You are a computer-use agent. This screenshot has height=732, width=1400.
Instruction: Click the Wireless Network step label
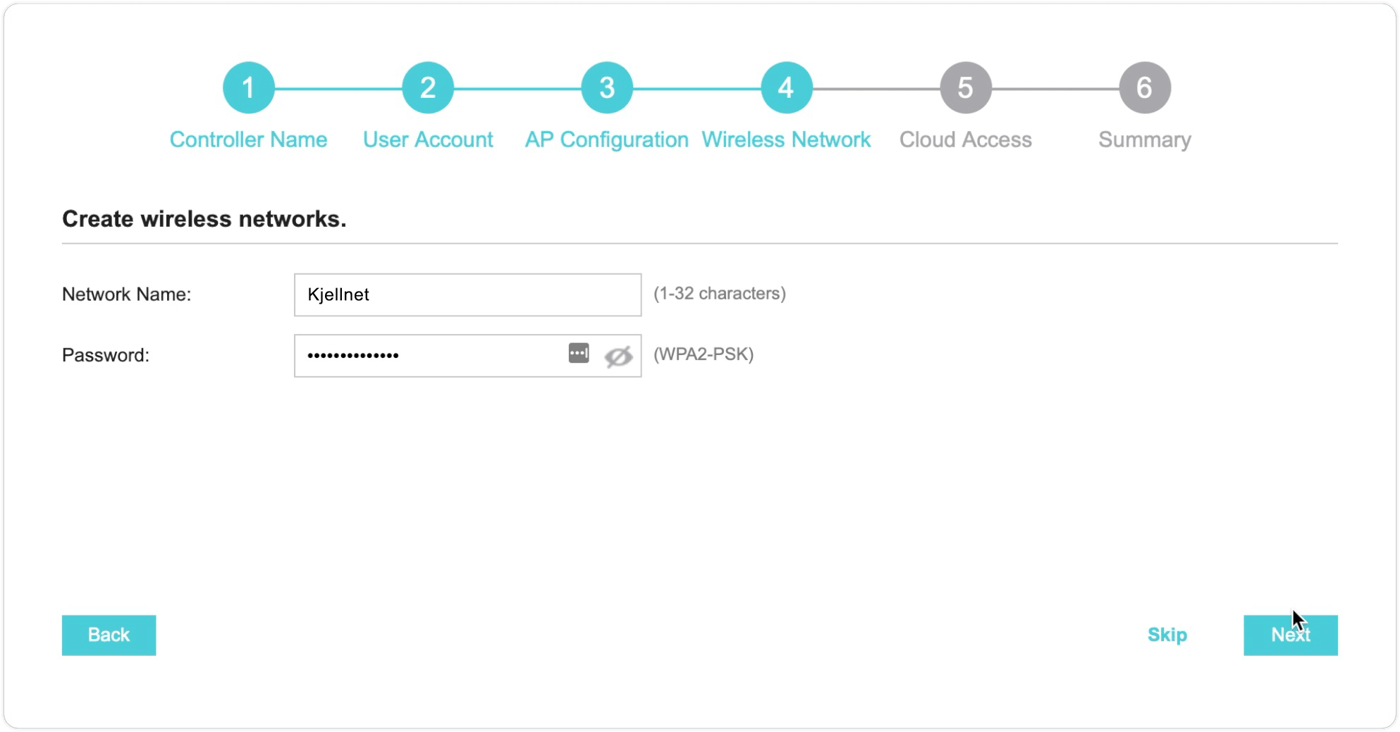click(x=786, y=140)
